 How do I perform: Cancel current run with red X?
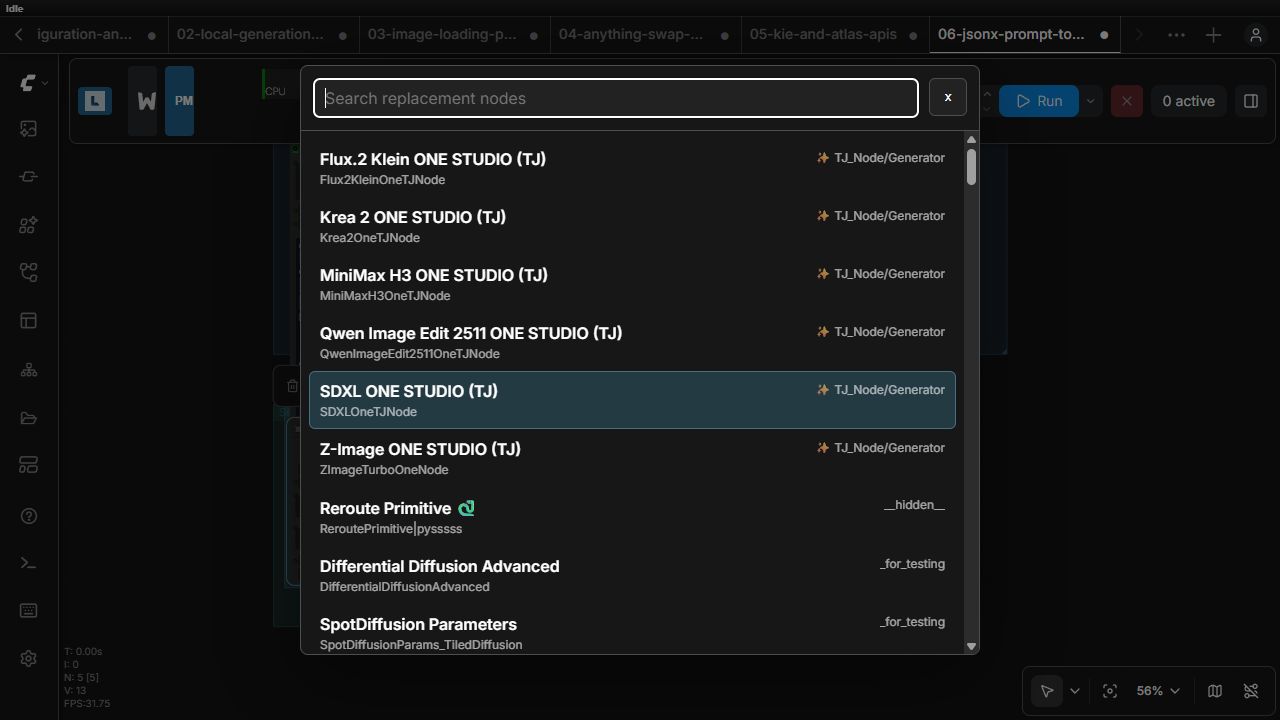pyautogui.click(x=1127, y=101)
